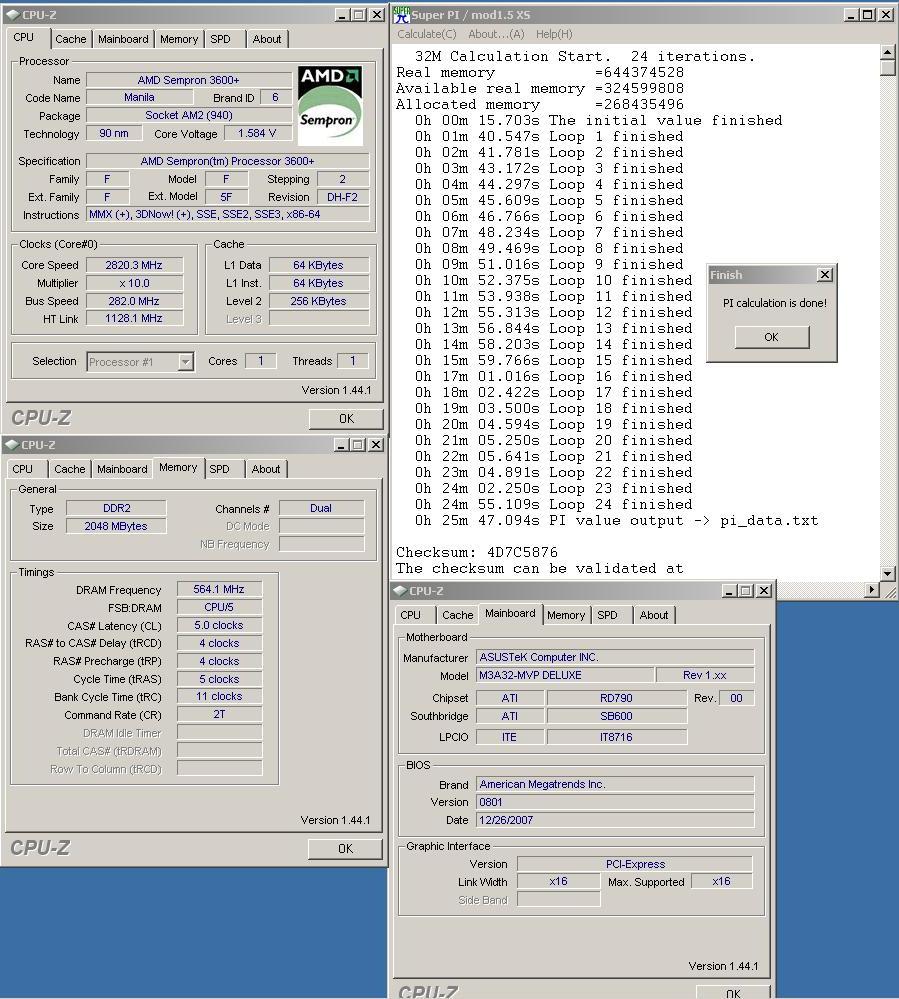The image size is (899, 999).
Task: Click the Model M3A32-MVP DELUXE field
Action: 565,675
